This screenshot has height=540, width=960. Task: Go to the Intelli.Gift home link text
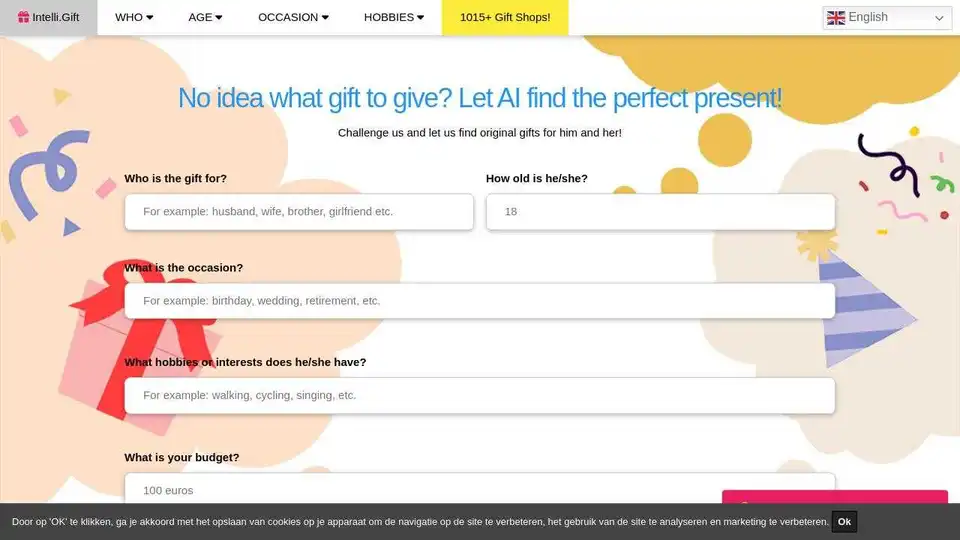(56, 17)
